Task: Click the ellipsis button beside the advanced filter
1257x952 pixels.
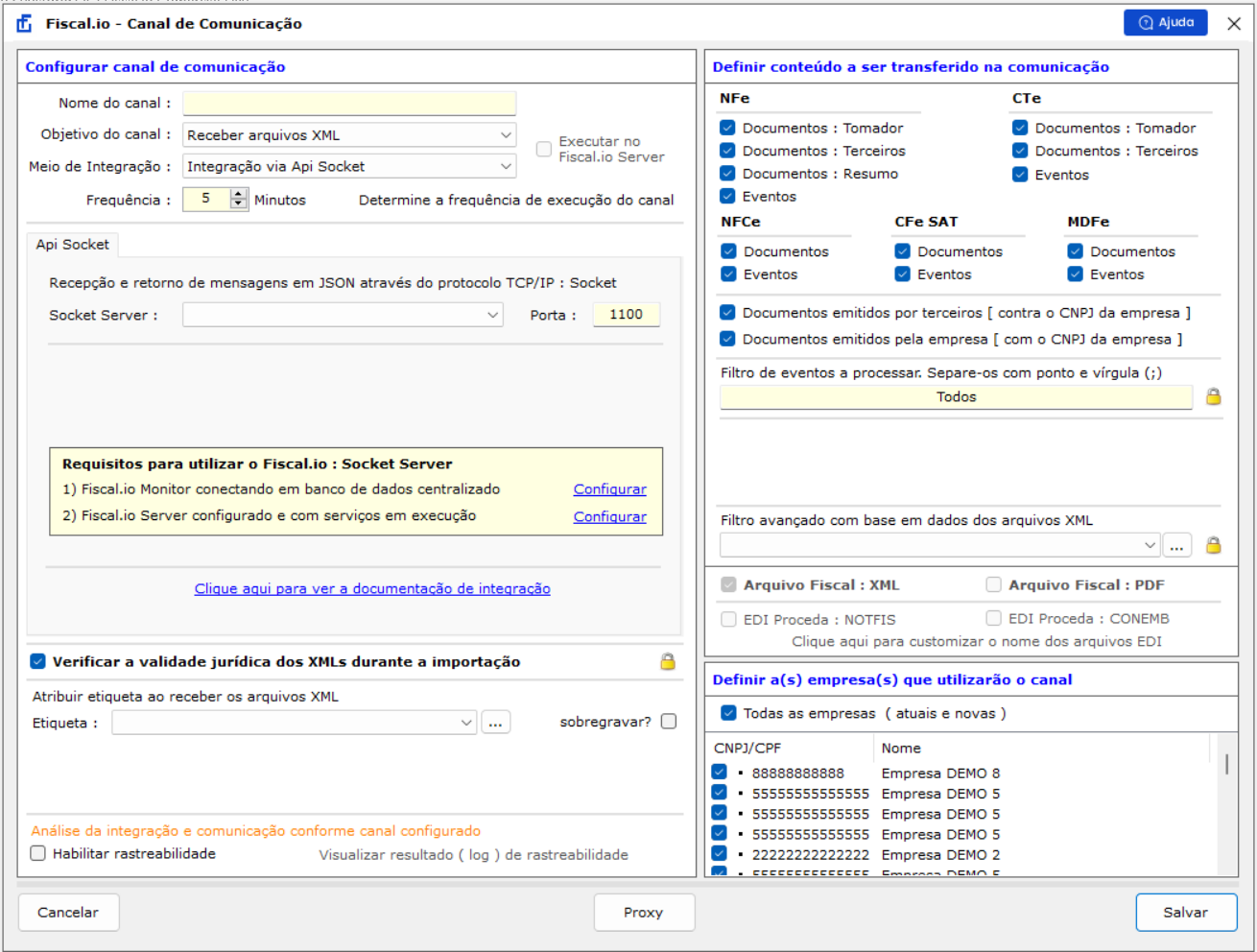Action: (x=1176, y=545)
